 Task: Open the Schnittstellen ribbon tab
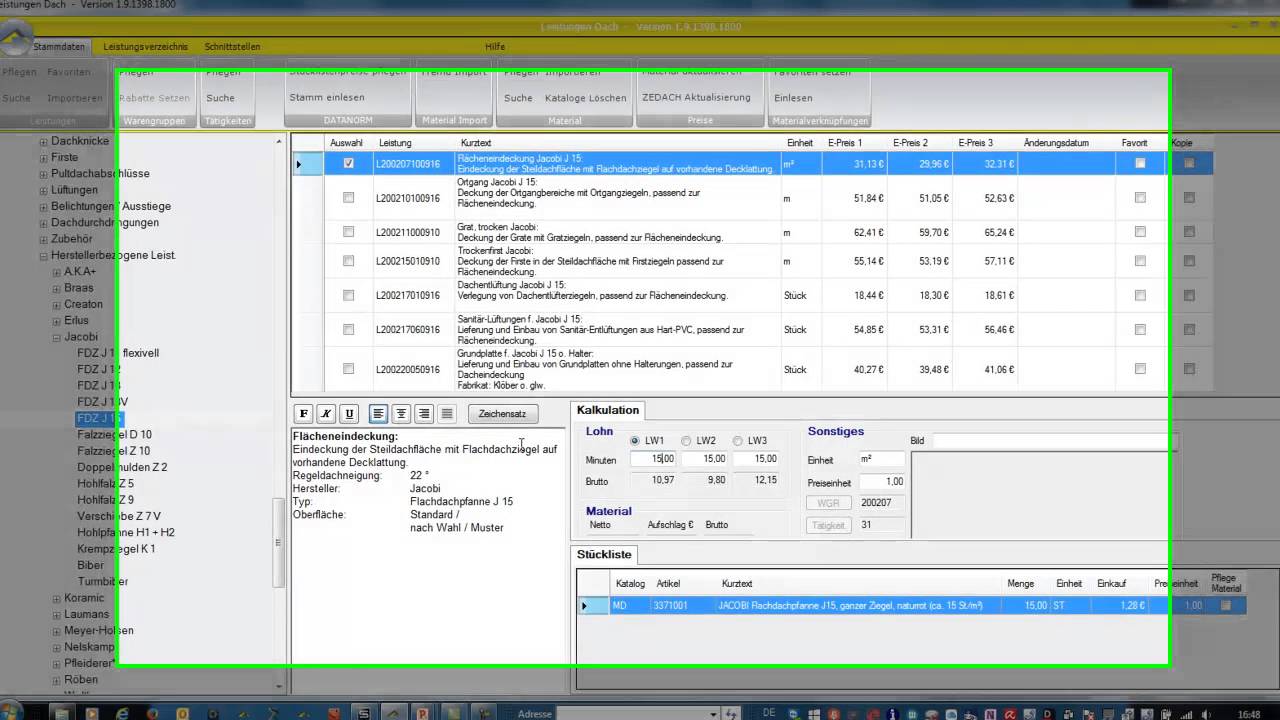[232, 47]
